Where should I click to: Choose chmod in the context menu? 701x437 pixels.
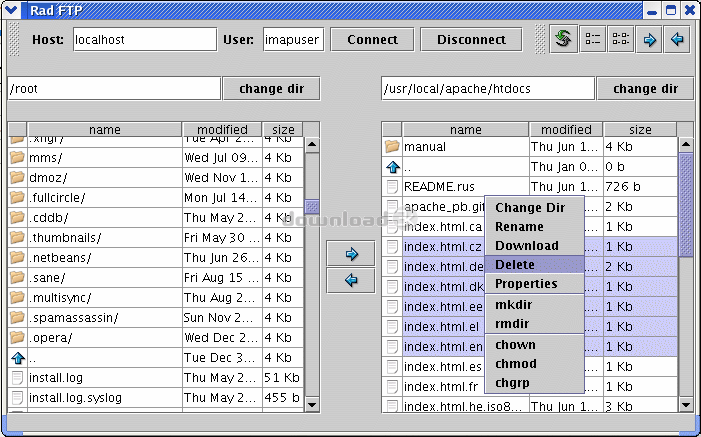pos(516,364)
